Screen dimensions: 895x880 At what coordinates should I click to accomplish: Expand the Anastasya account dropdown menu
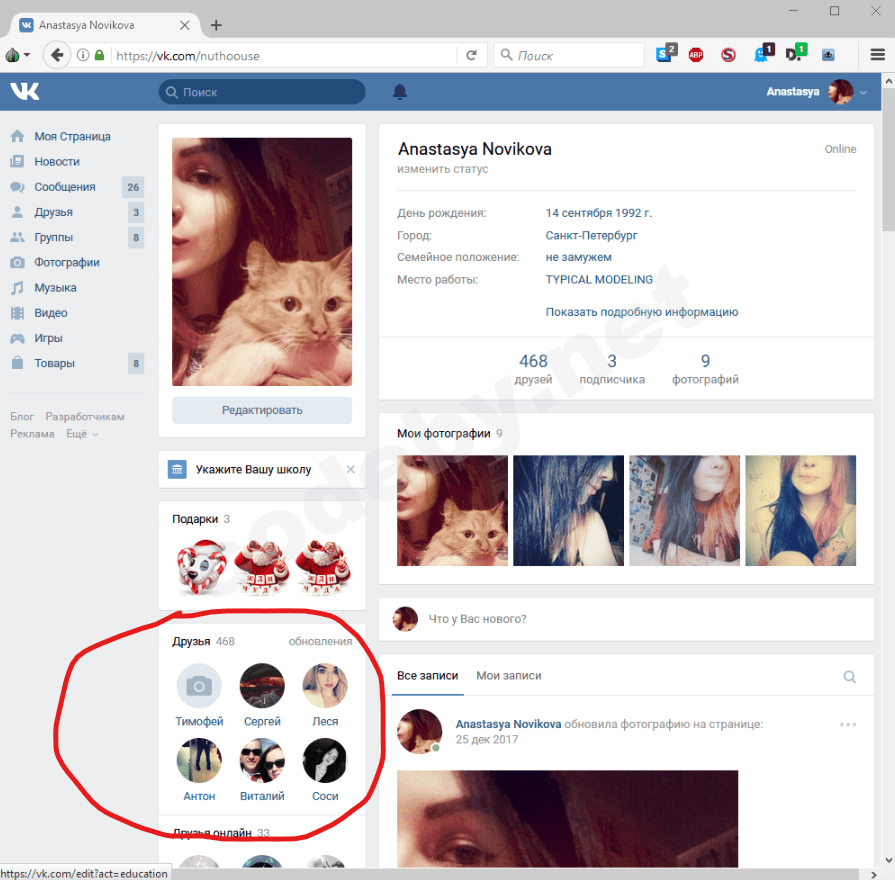pos(863,92)
